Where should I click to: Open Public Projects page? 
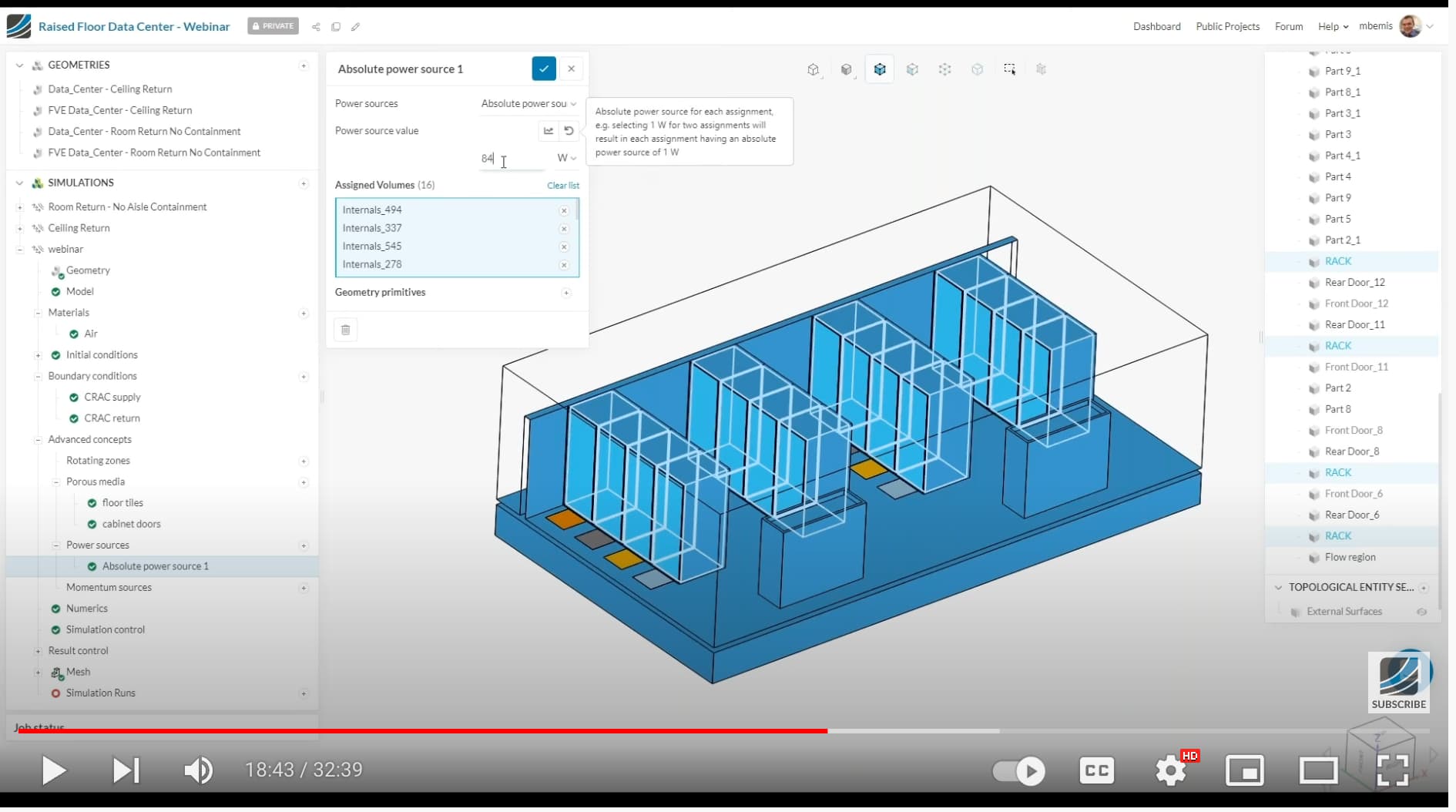[x=1227, y=26]
